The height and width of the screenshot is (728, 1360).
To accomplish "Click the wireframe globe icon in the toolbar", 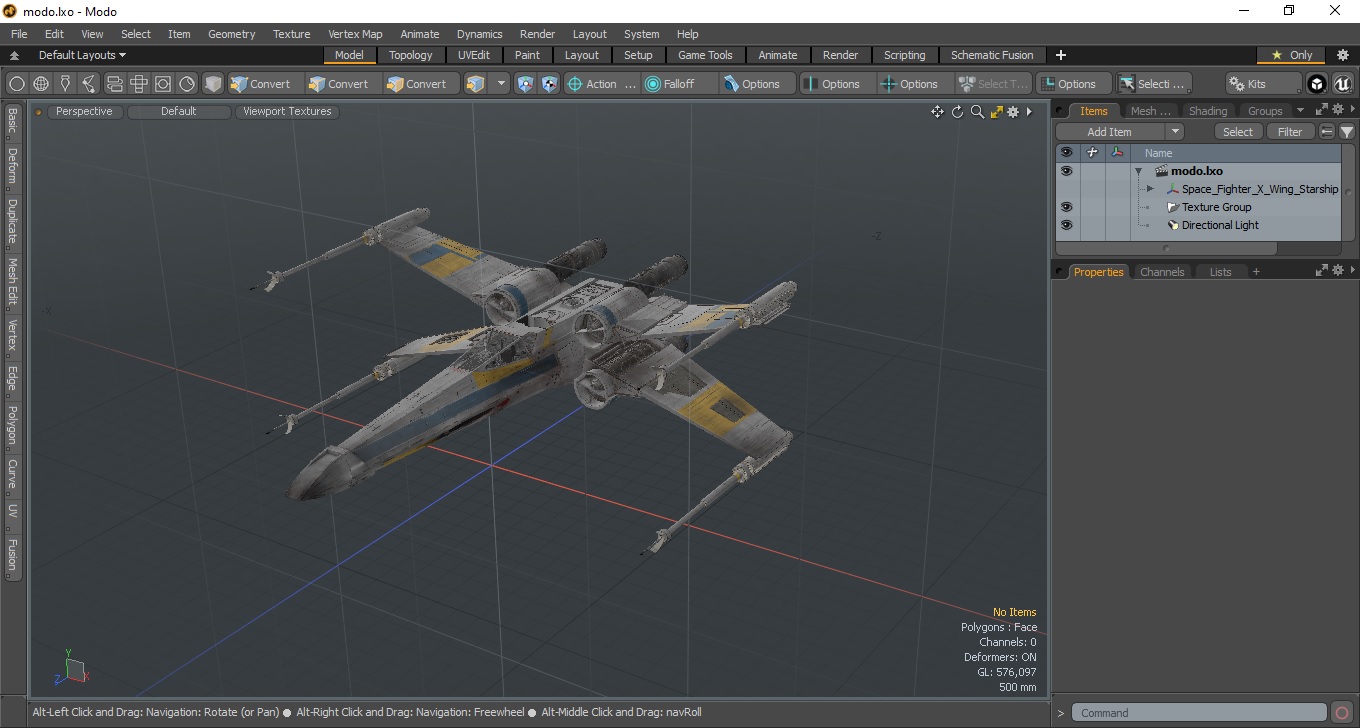I will [x=41, y=84].
